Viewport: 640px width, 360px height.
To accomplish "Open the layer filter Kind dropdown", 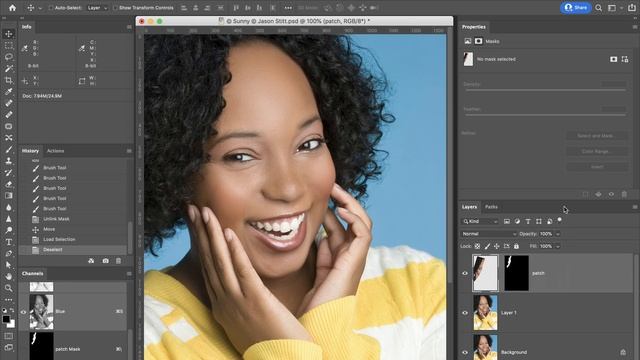I will tap(480, 221).
